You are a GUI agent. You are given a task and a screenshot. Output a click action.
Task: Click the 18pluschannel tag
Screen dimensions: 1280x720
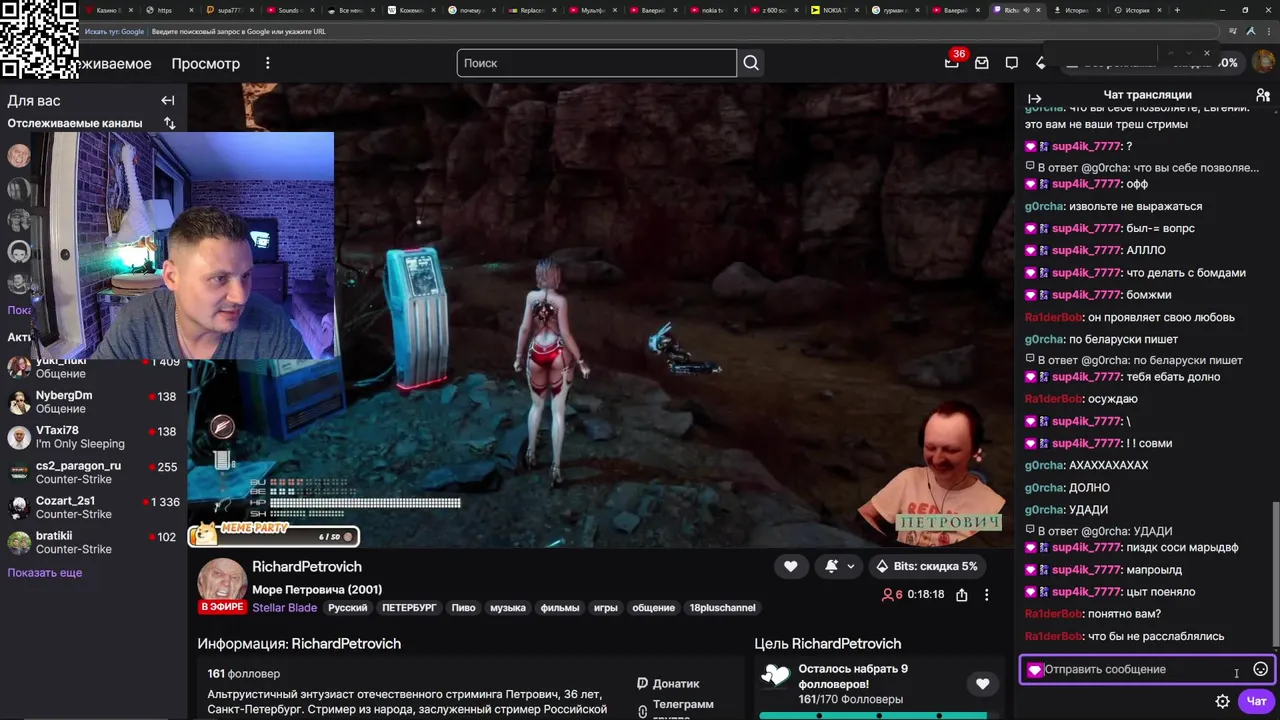click(x=723, y=608)
